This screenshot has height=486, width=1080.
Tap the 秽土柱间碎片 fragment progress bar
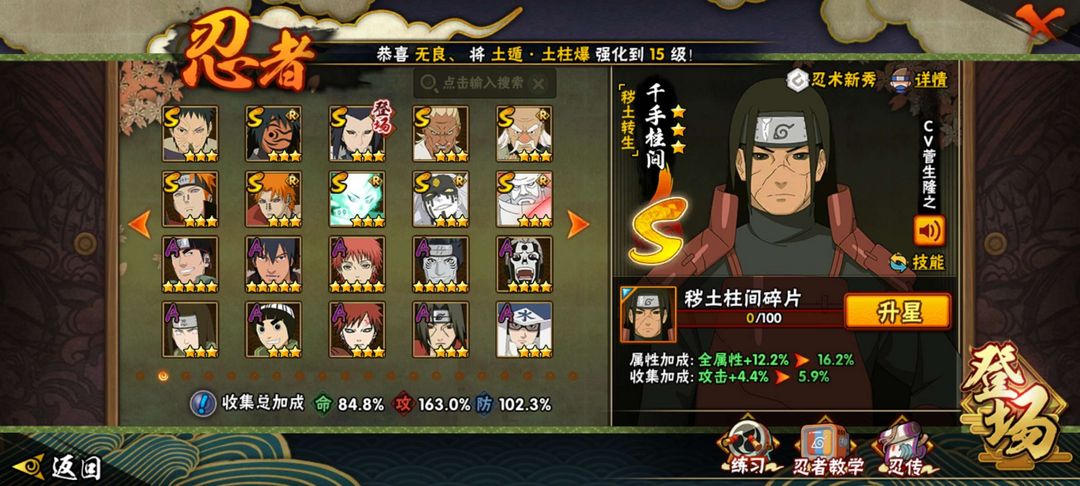760,318
